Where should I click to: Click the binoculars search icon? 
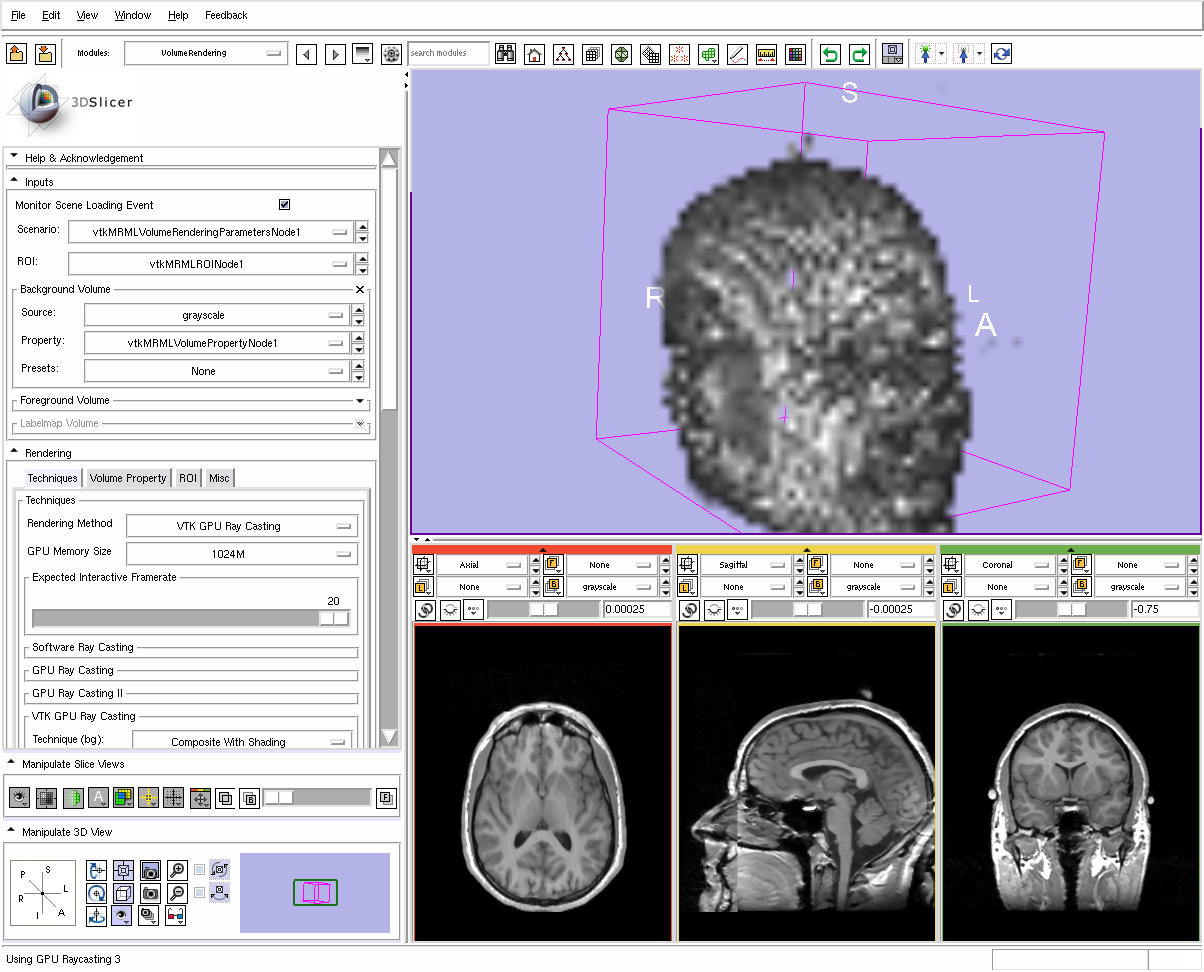506,54
